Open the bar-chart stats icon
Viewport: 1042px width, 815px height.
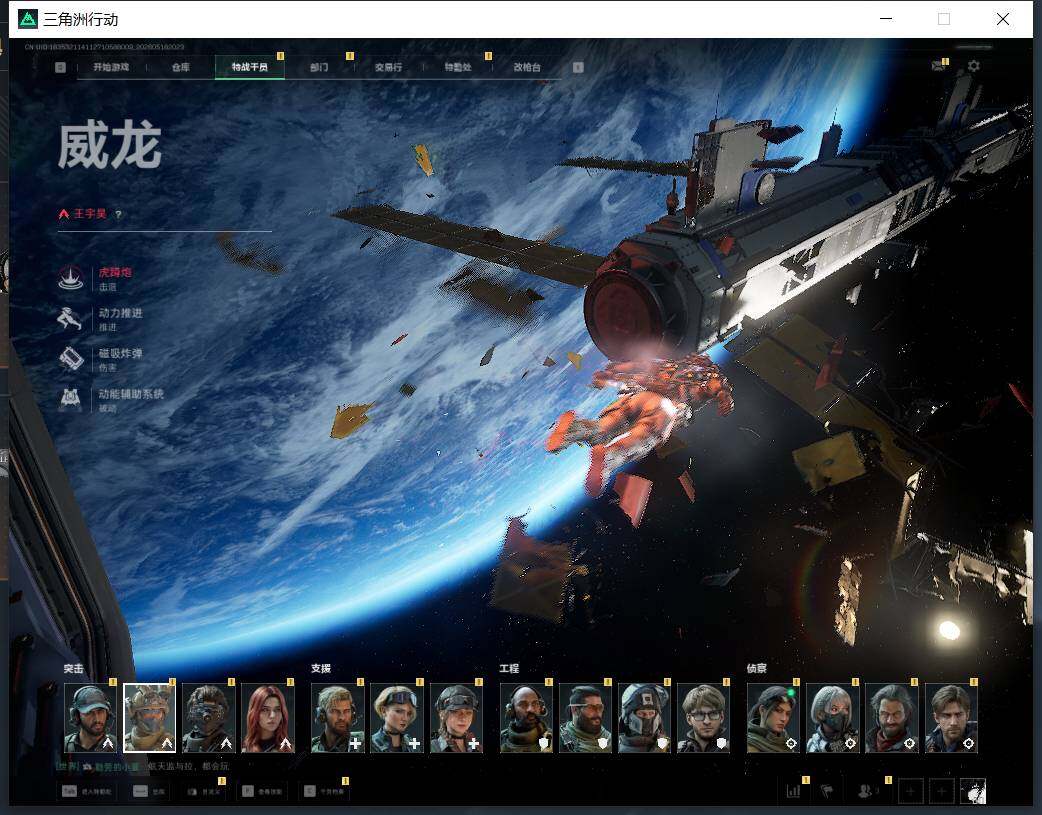(793, 791)
